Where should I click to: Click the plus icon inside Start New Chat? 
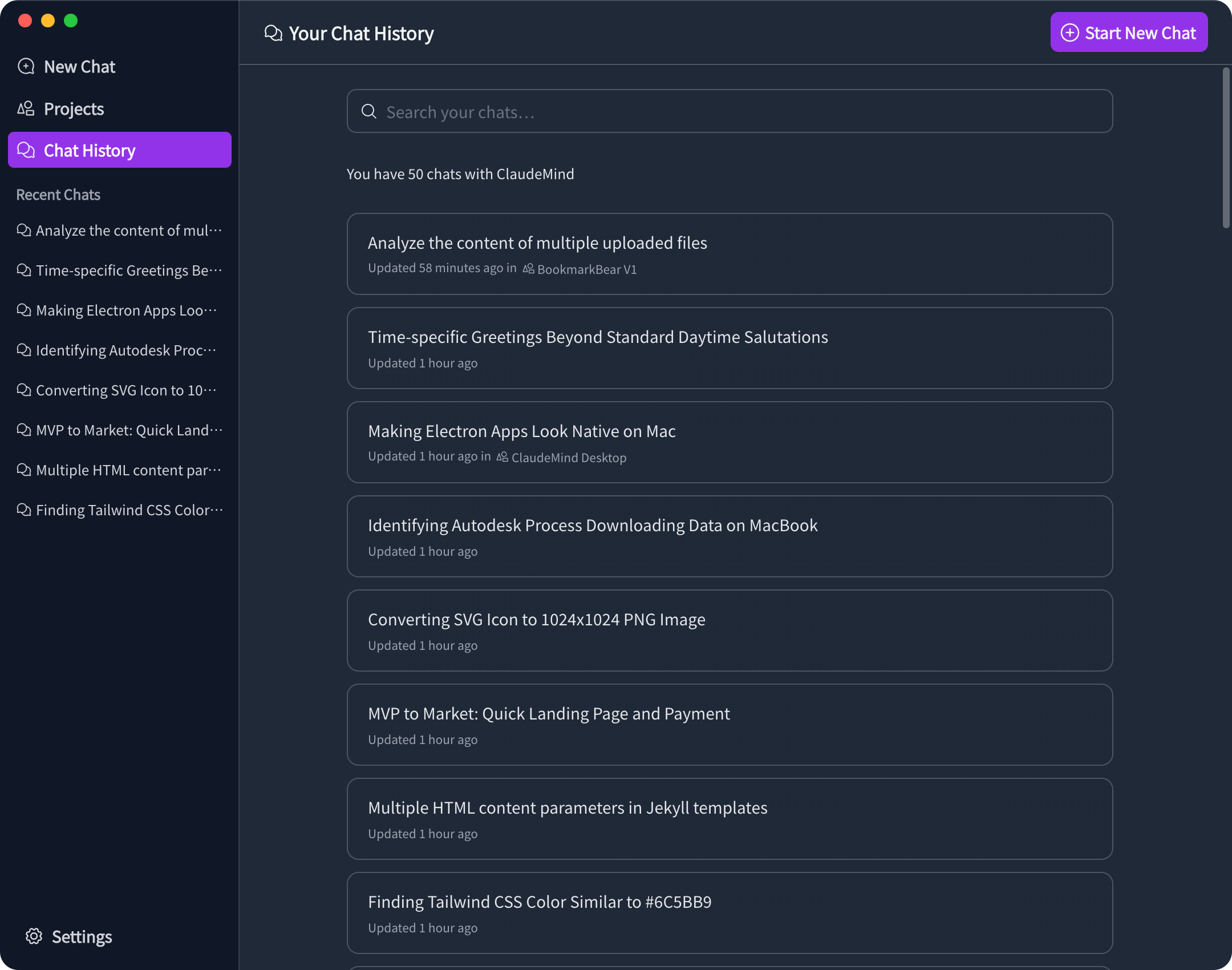pyautogui.click(x=1069, y=32)
